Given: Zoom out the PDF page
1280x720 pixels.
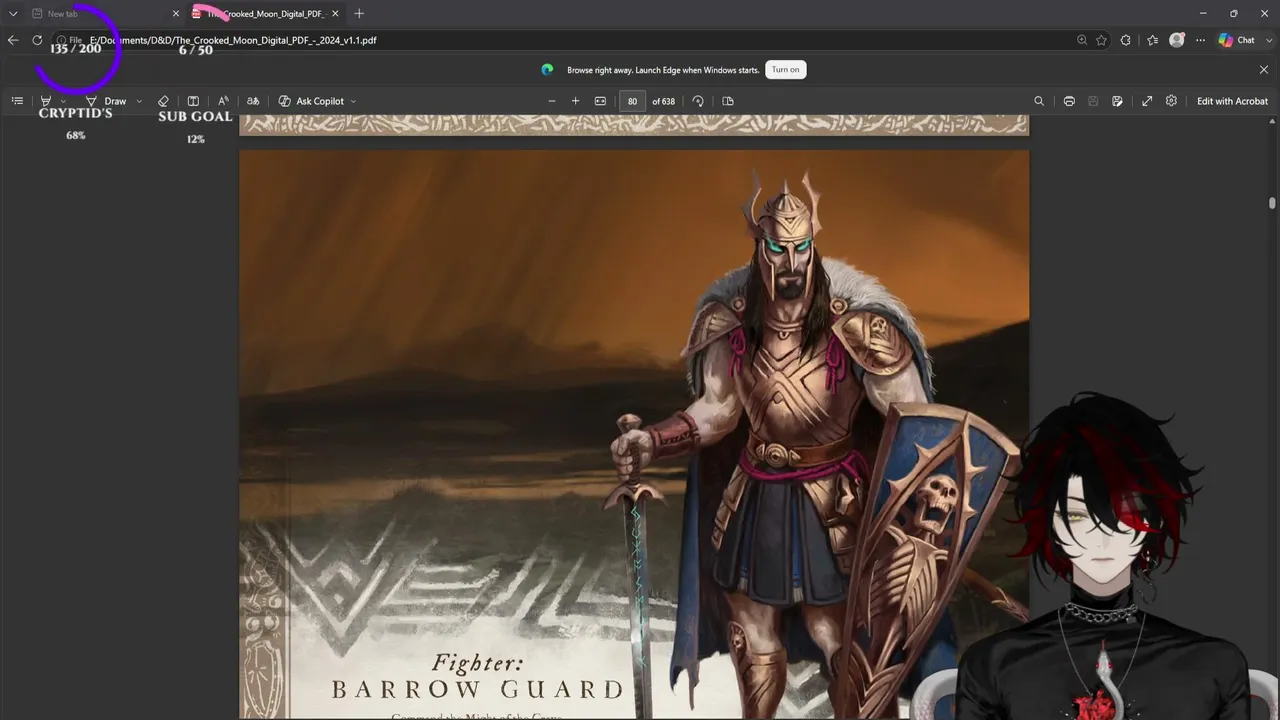Looking at the screenshot, I should click(551, 101).
